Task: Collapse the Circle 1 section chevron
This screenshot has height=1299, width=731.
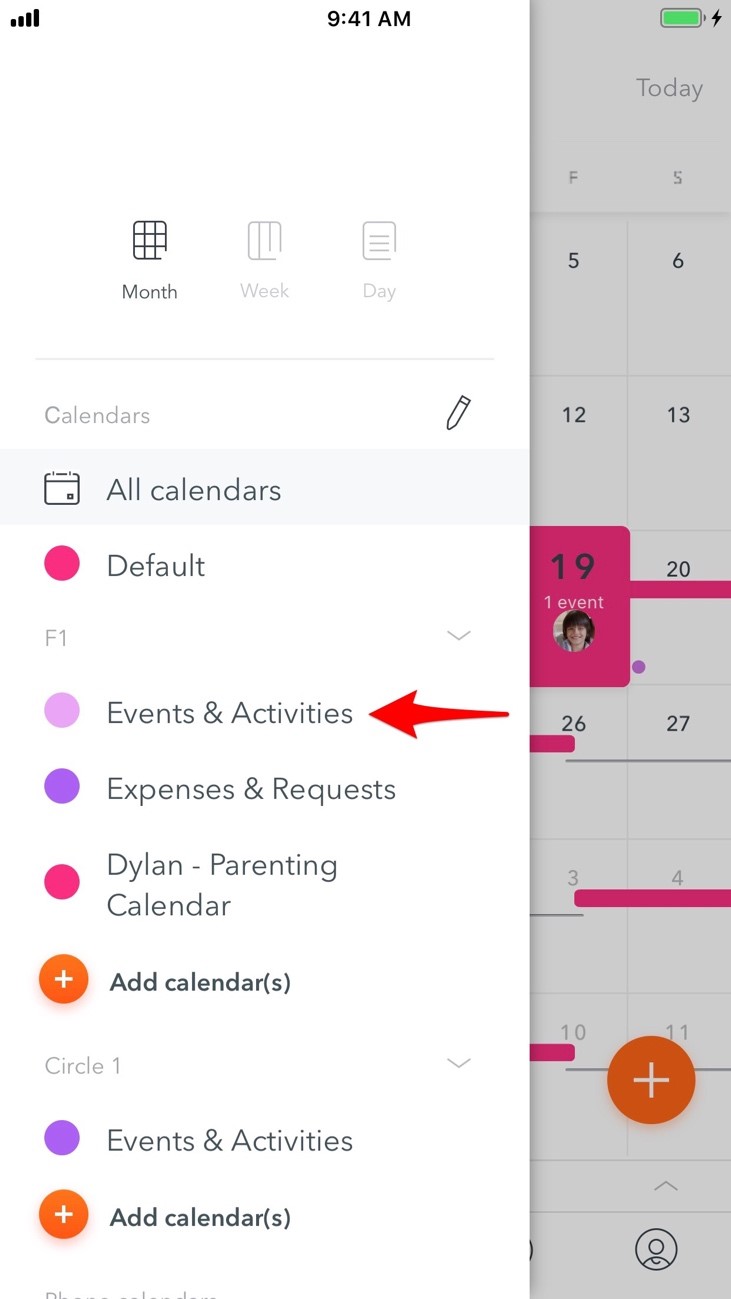Action: point(458,1063)
